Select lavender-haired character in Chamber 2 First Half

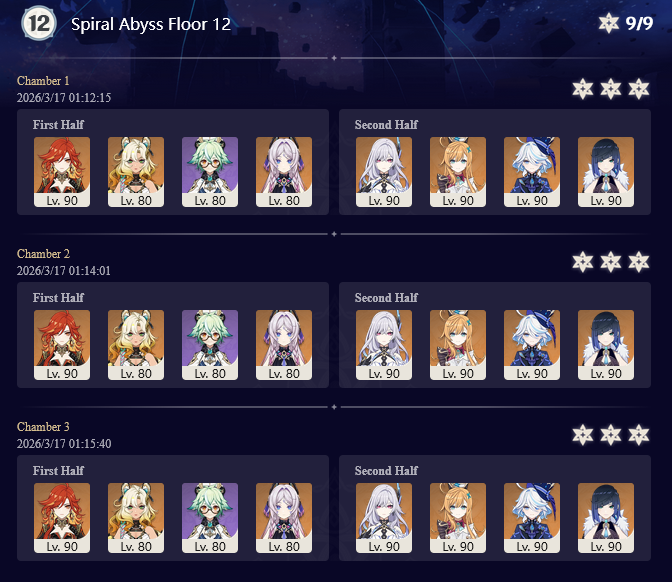(284, 345)
